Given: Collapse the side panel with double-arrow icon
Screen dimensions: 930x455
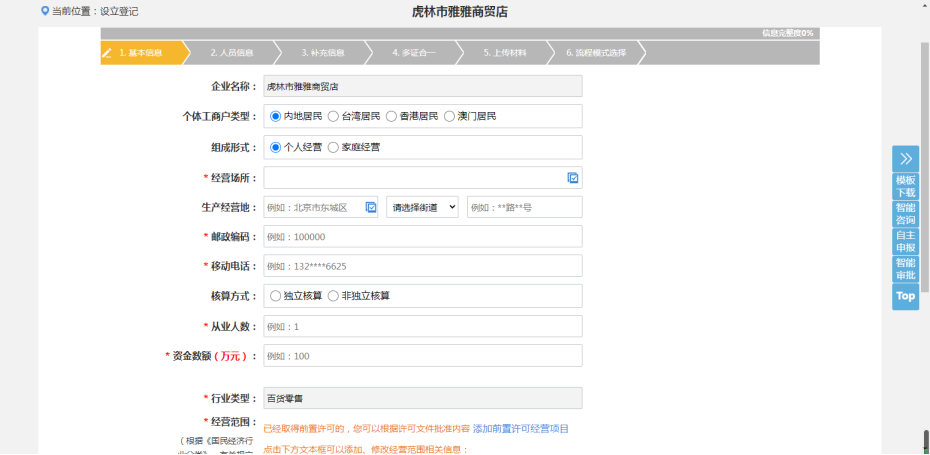Looking at the screenshot, I should (906, 158).
